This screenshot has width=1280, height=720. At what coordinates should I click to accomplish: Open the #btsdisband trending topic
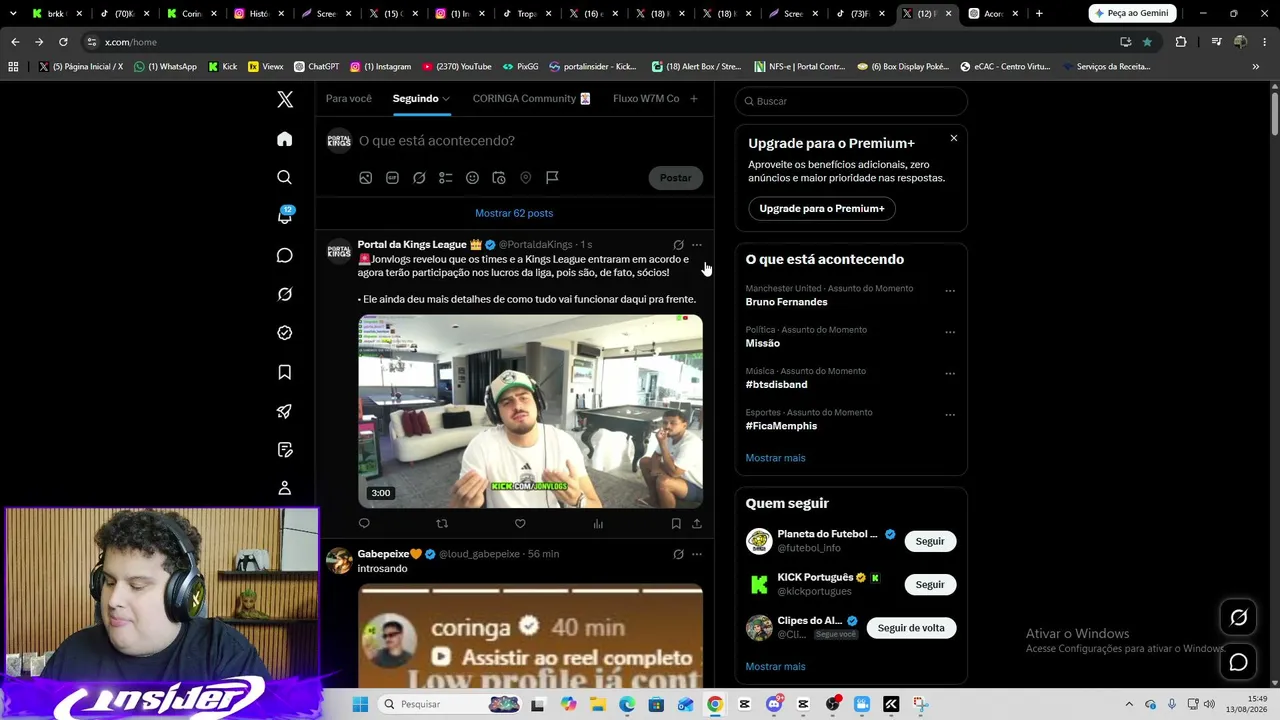(x=776, y=385)
